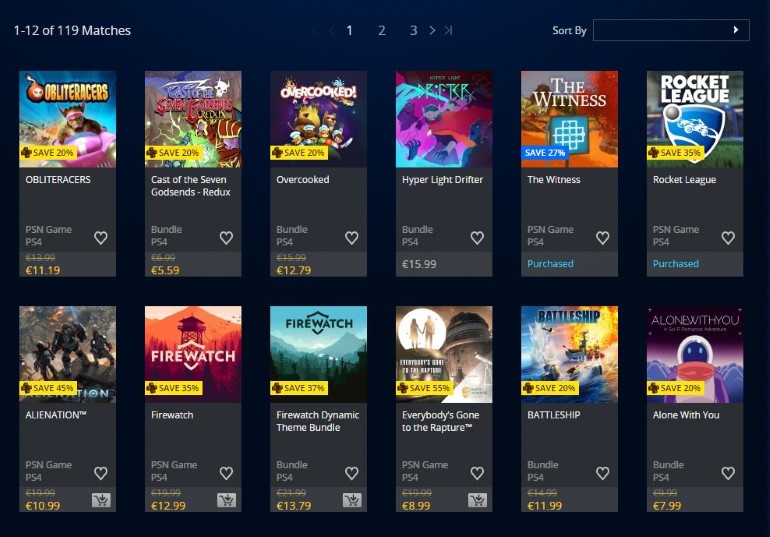This screenshot has height=537, width=770.
Task: Click the Firewatch add-to-cart icon
Action: coord(226,500)
